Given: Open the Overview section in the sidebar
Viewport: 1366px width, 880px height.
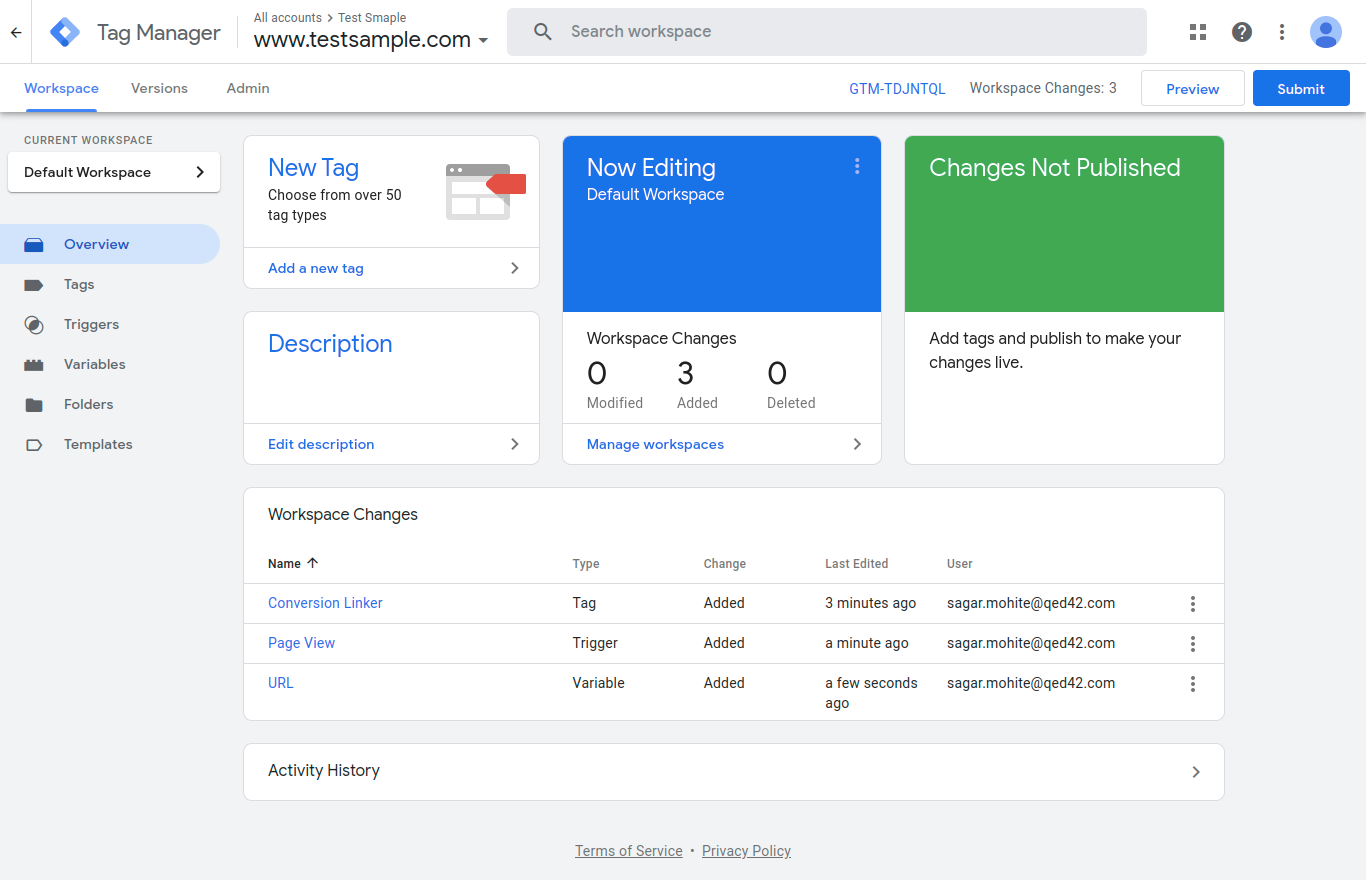Looking at the screenshot, I should [96, 244].
